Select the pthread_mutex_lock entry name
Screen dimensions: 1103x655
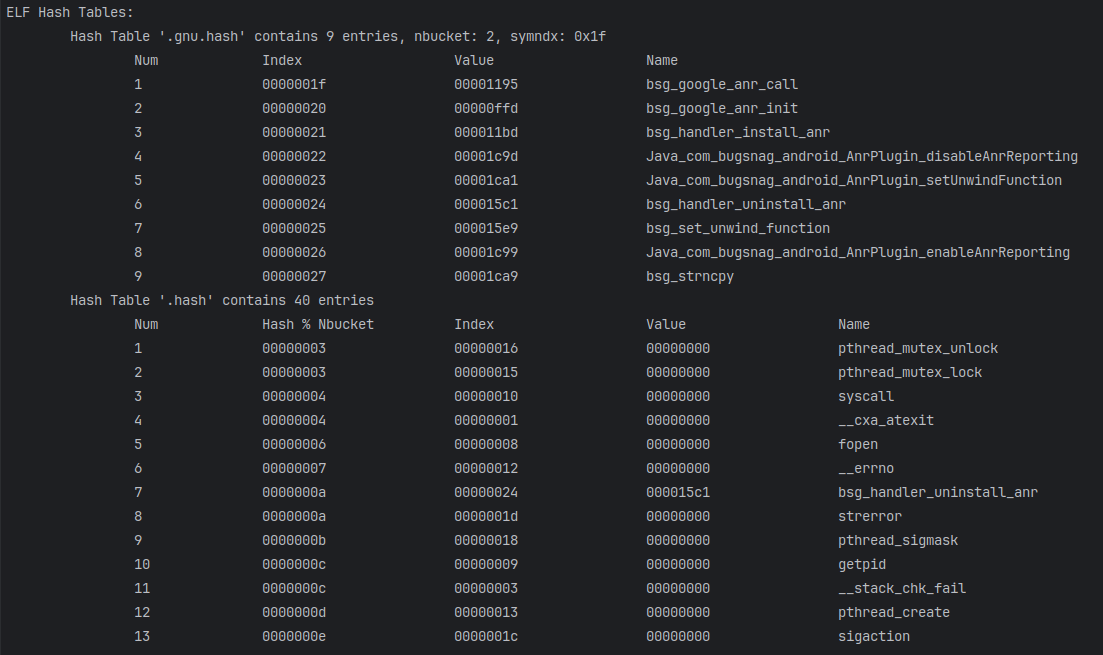(x=910, y=372)
